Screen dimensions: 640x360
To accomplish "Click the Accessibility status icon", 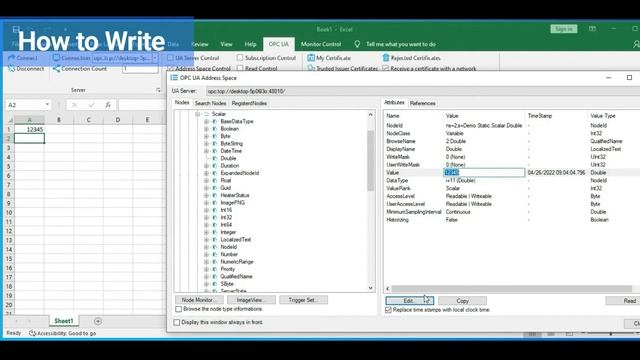I will tap(32, 333).
